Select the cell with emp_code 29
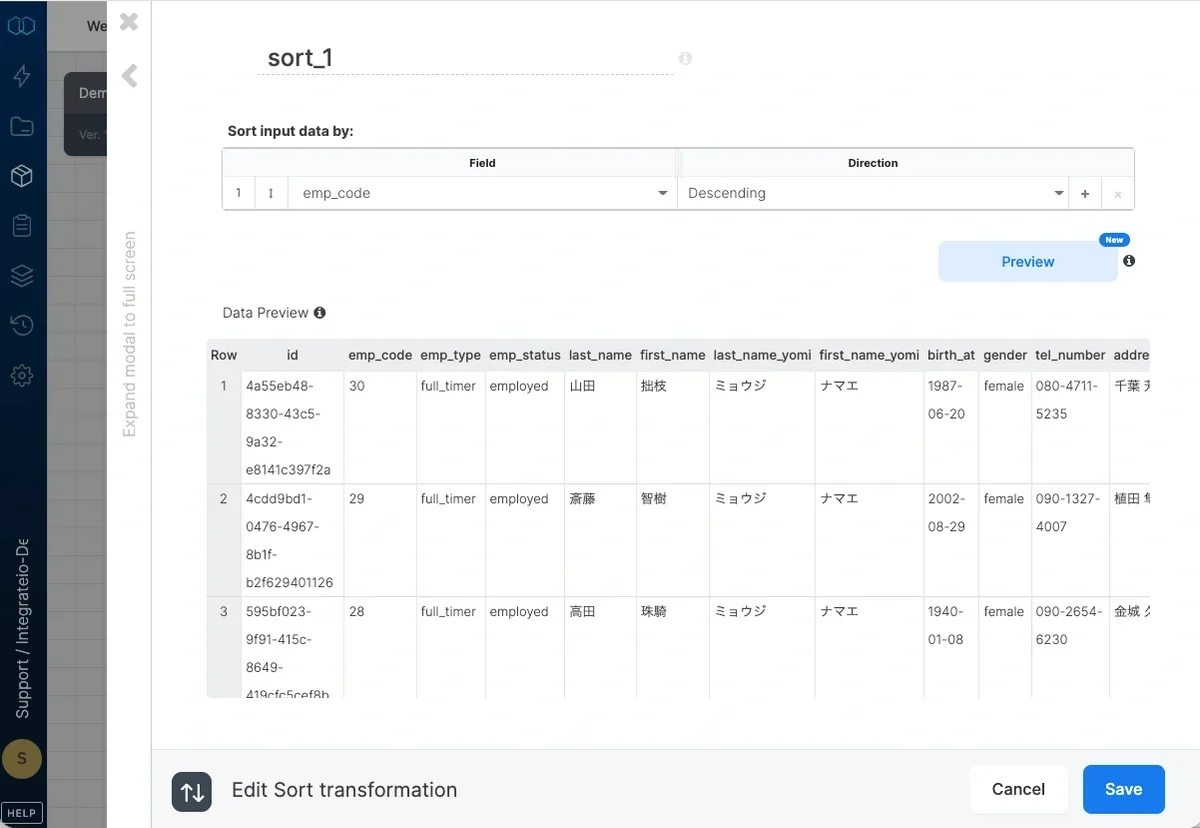Screen dimensions: 1200x828 pos(380,541)
